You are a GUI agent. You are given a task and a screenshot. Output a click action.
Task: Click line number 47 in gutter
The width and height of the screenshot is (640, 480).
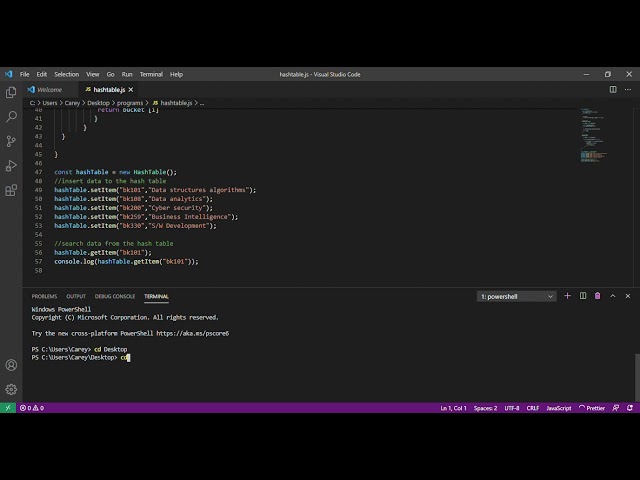pos(38,172)
